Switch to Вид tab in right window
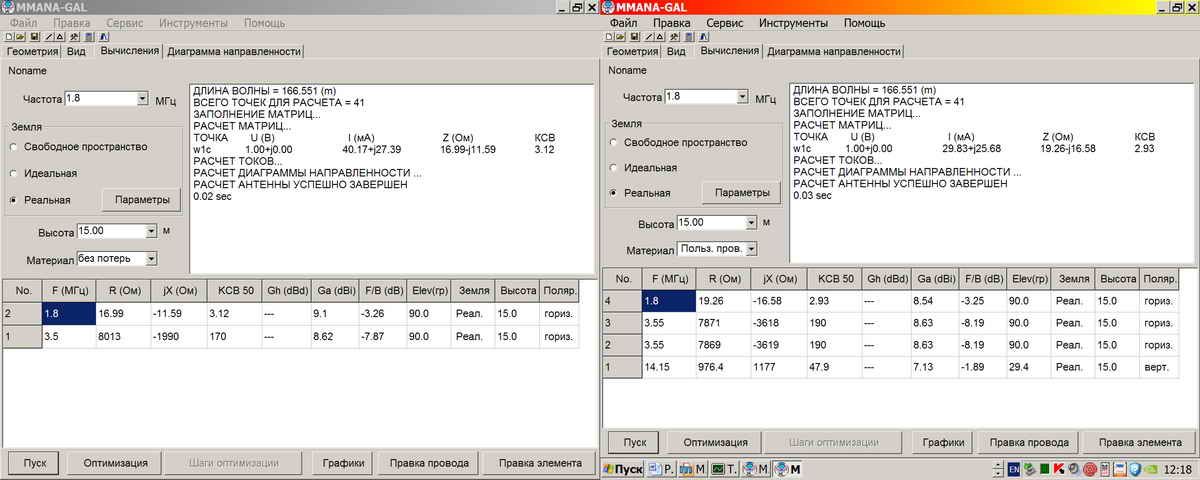1200x480 pixels. [x=676, y=51]
